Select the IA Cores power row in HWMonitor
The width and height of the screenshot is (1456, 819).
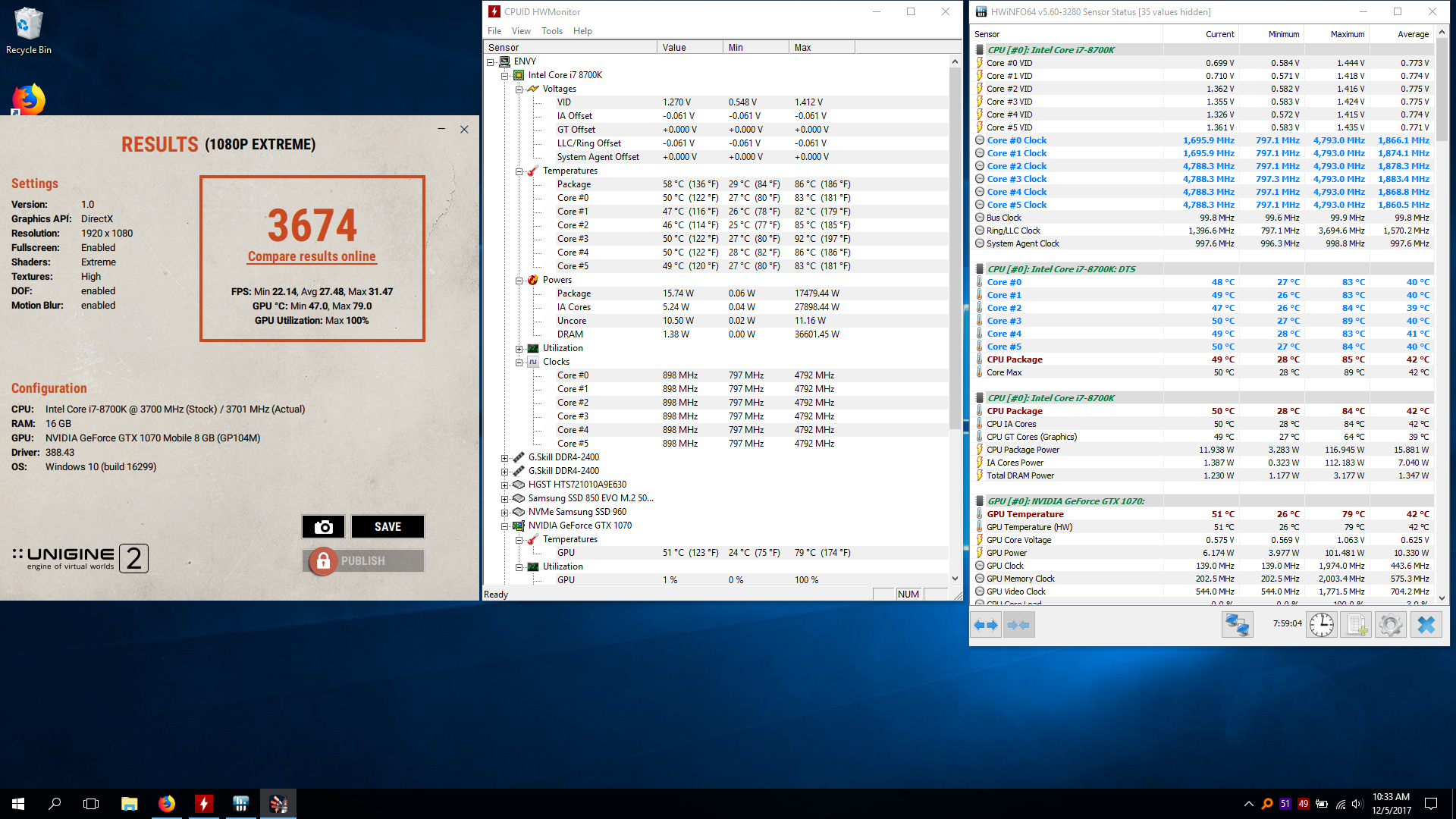[716, 307]
